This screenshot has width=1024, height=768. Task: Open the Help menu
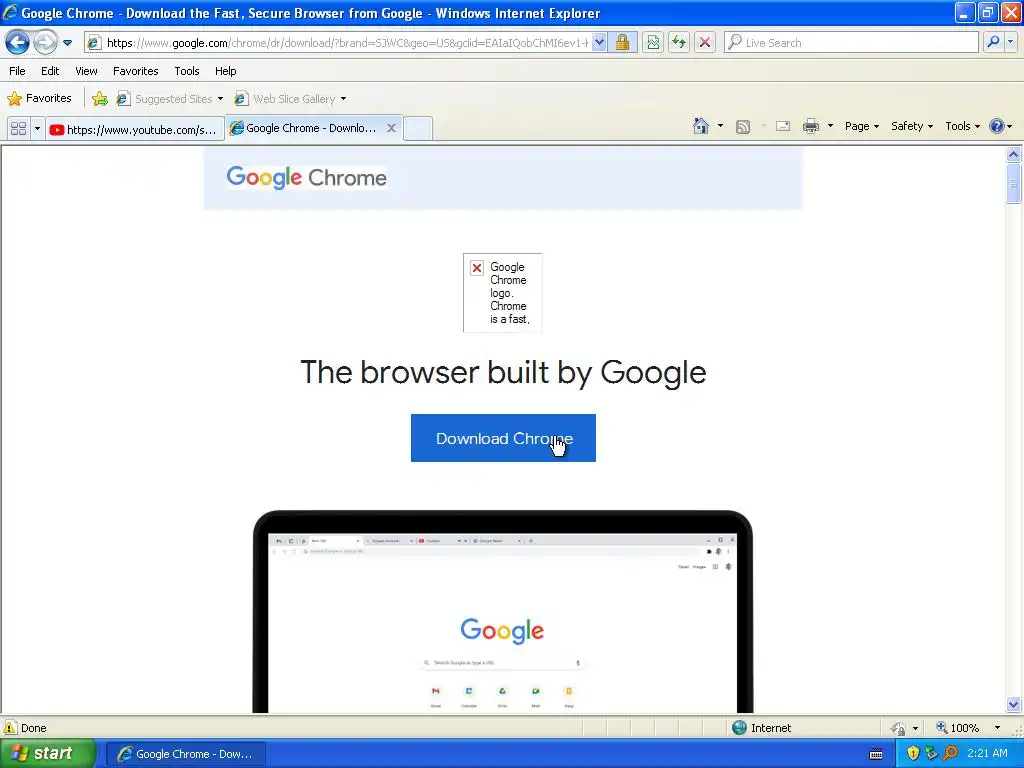tap(225, 71)
